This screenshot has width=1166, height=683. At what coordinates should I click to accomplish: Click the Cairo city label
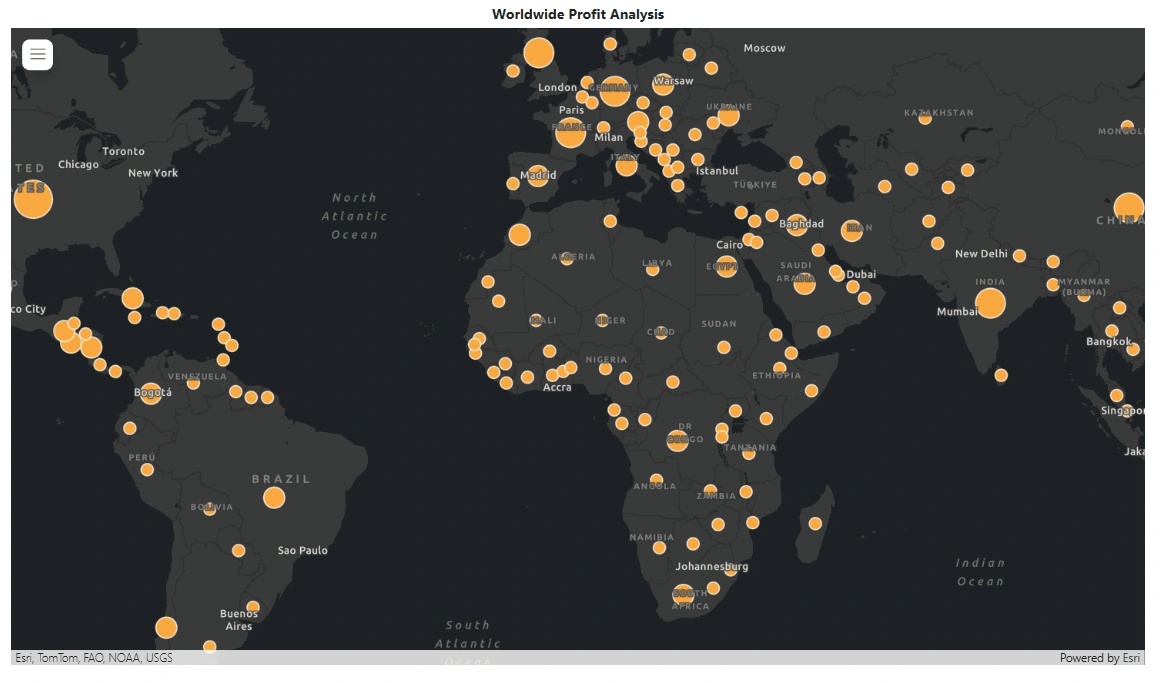(729, 245)
